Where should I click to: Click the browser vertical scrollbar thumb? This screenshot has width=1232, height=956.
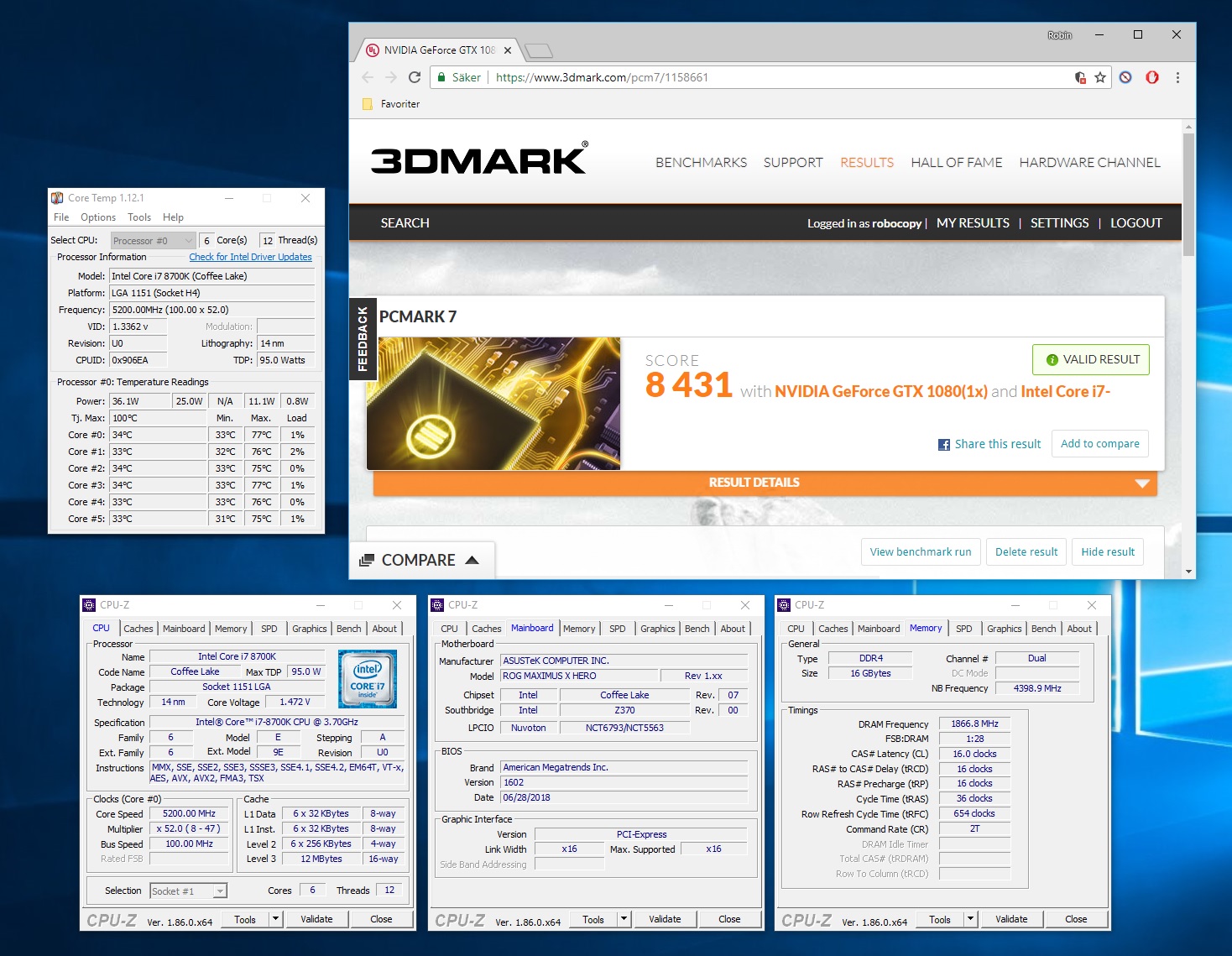click(x=1188, y=195)
